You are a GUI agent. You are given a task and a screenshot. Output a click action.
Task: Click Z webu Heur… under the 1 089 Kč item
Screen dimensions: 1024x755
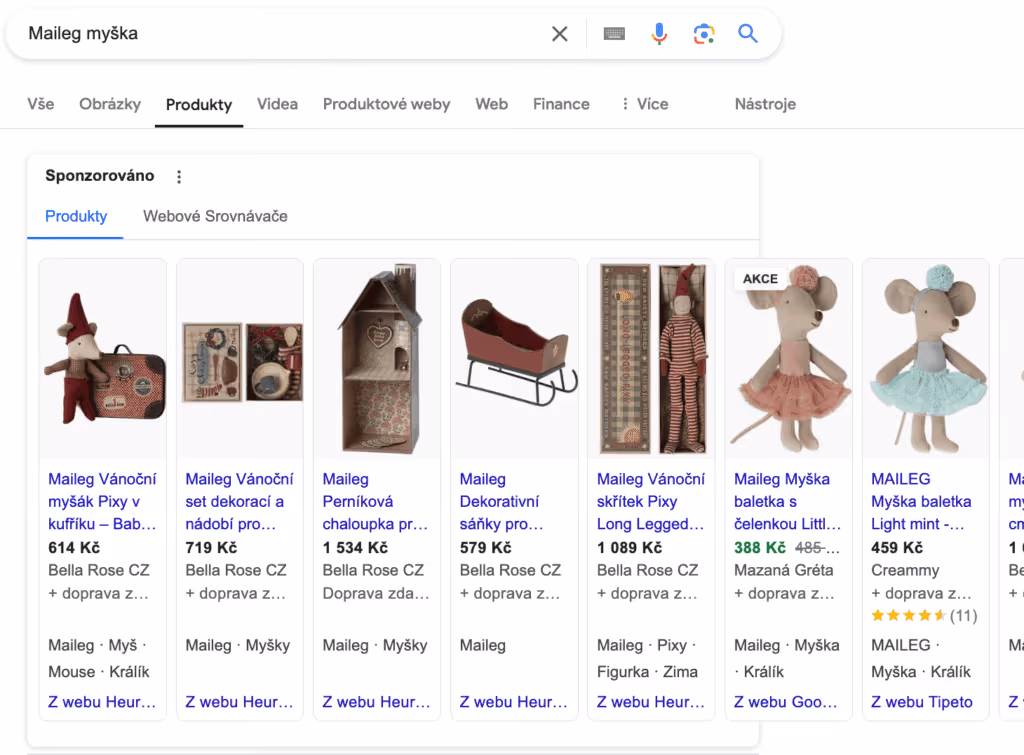(650, 702)
